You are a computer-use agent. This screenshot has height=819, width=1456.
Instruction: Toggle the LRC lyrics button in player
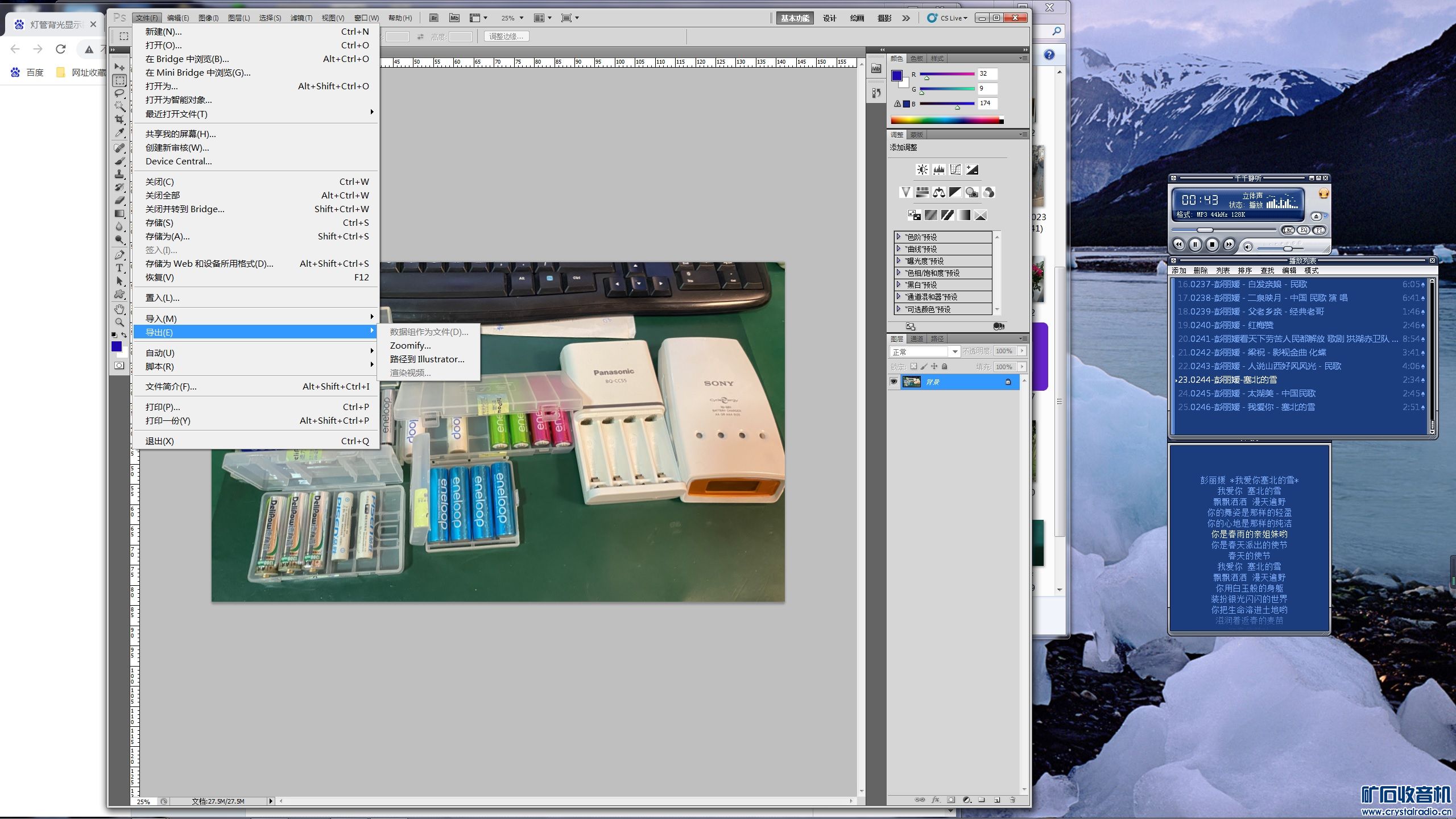[1288, 230]
